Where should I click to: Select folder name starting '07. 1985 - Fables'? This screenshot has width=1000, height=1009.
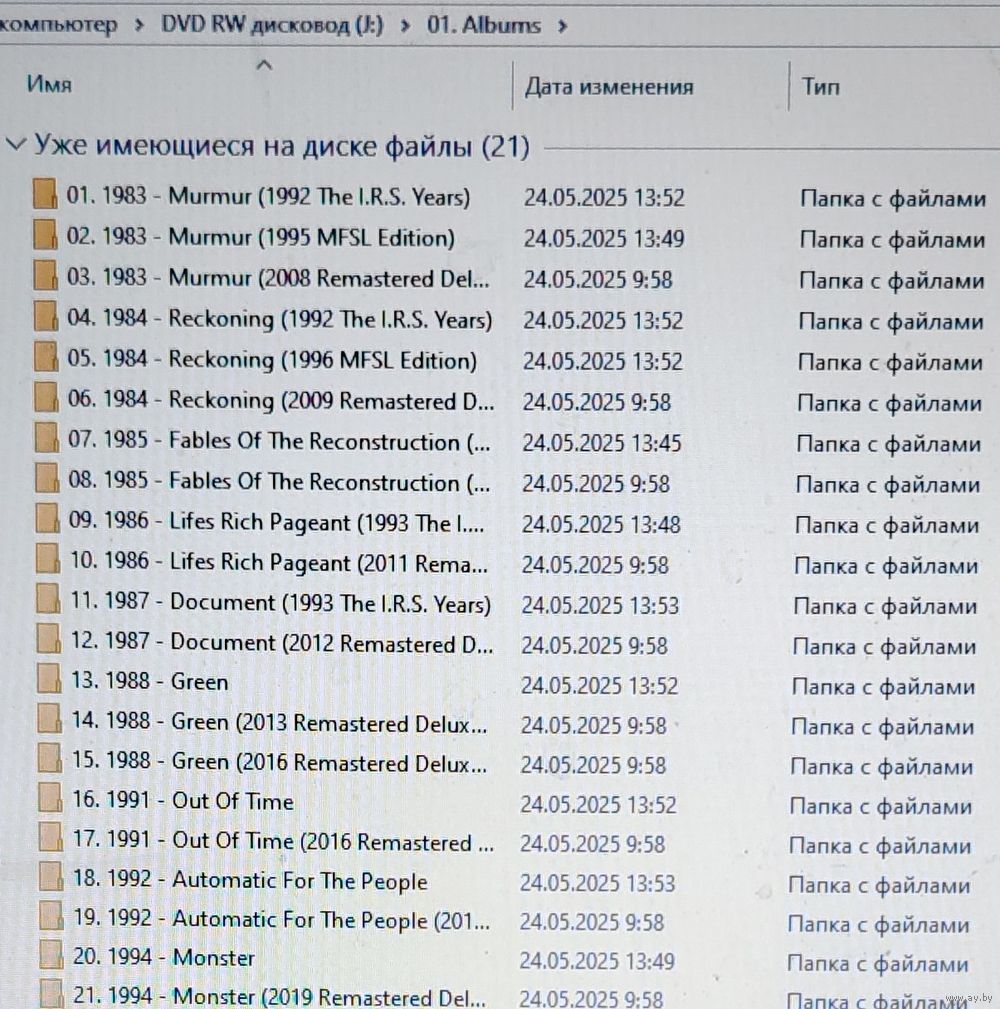pos(279,441)
